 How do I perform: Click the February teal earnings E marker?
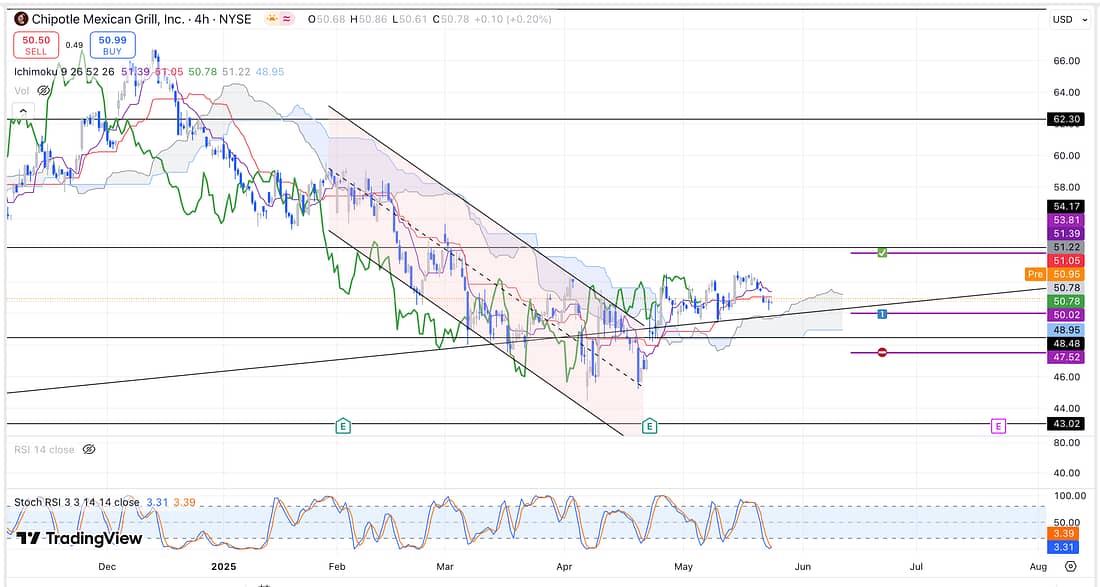(342, 426)
